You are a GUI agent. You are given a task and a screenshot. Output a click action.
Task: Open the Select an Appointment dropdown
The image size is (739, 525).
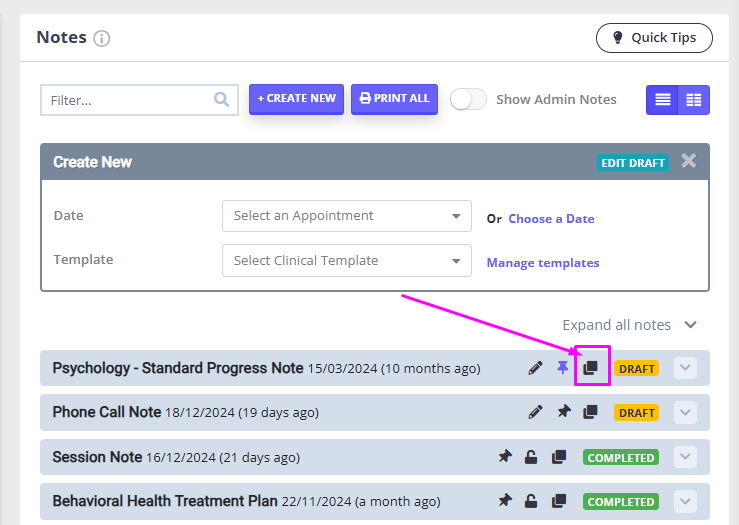(x=346, y=216)
